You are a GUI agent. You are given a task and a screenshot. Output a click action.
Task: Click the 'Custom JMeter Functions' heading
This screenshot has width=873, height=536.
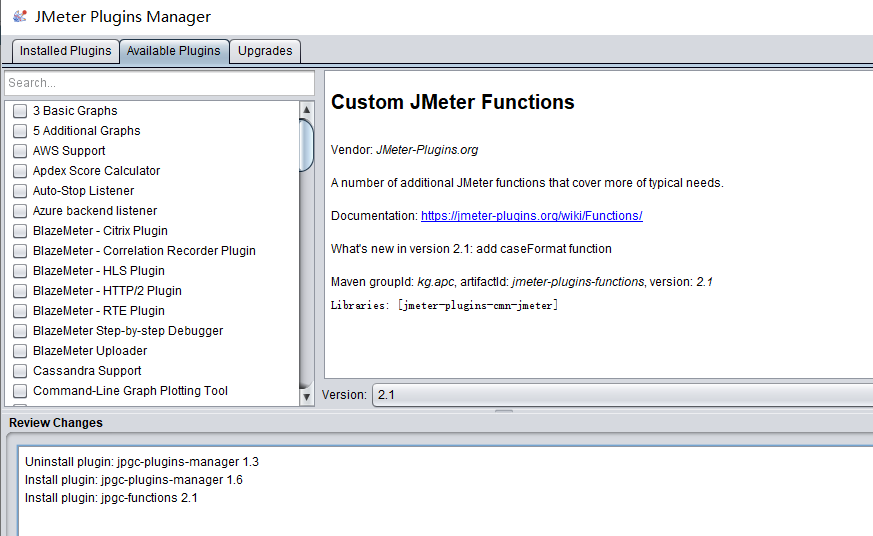point(453,102)
